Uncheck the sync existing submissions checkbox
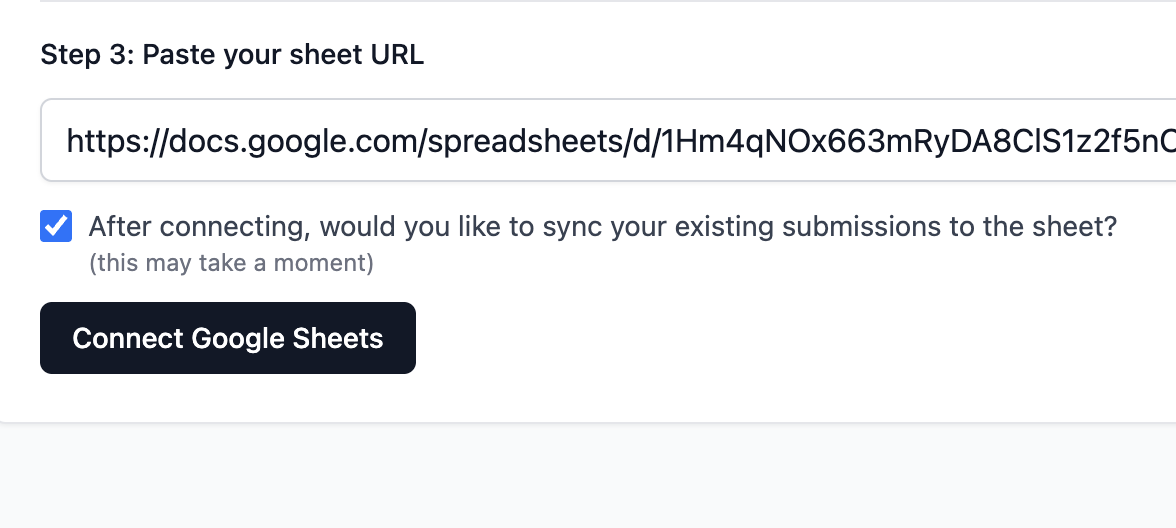 click(x=56, y=226)
